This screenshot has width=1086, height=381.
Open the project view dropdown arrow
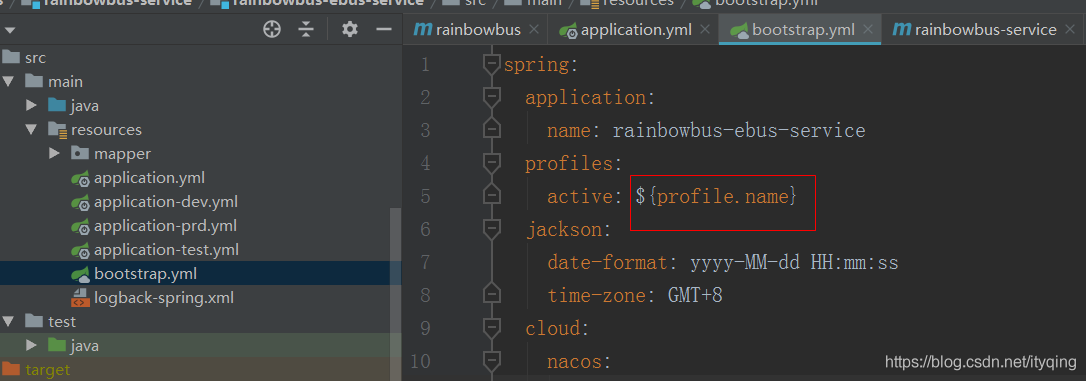pos(9,30)
